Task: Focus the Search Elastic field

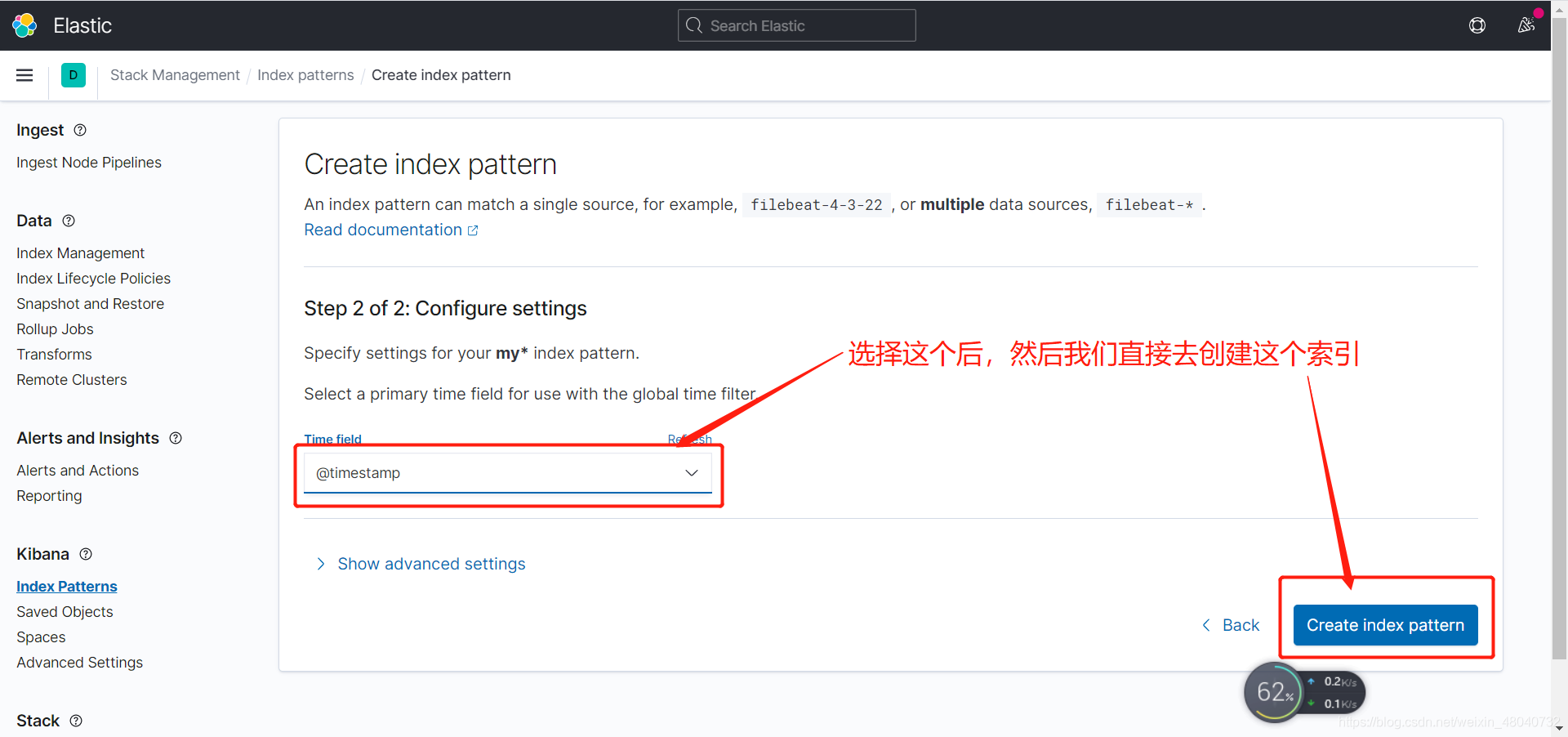Action: coord(797,25)
